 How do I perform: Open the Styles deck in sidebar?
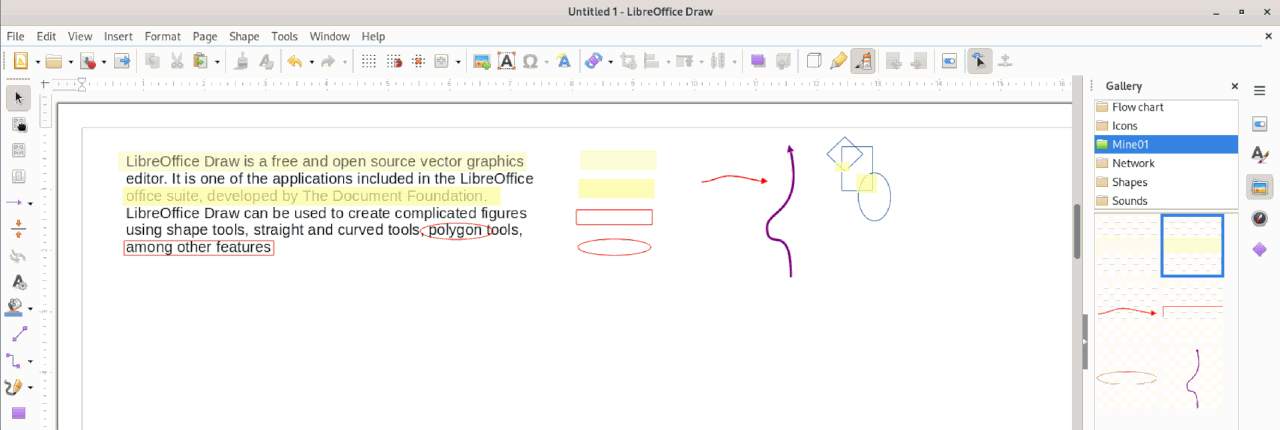click(x=1260, y=155)
